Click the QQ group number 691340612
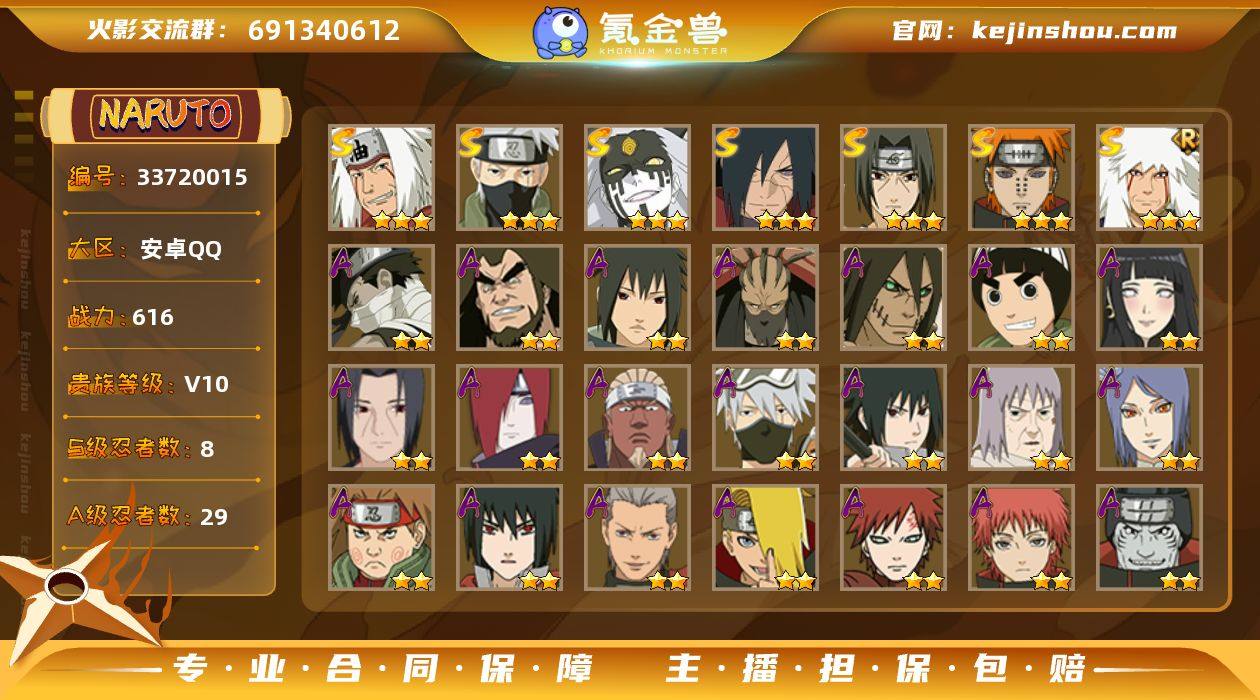Screen dimensions: 1260x700 (x=324, y=30)
